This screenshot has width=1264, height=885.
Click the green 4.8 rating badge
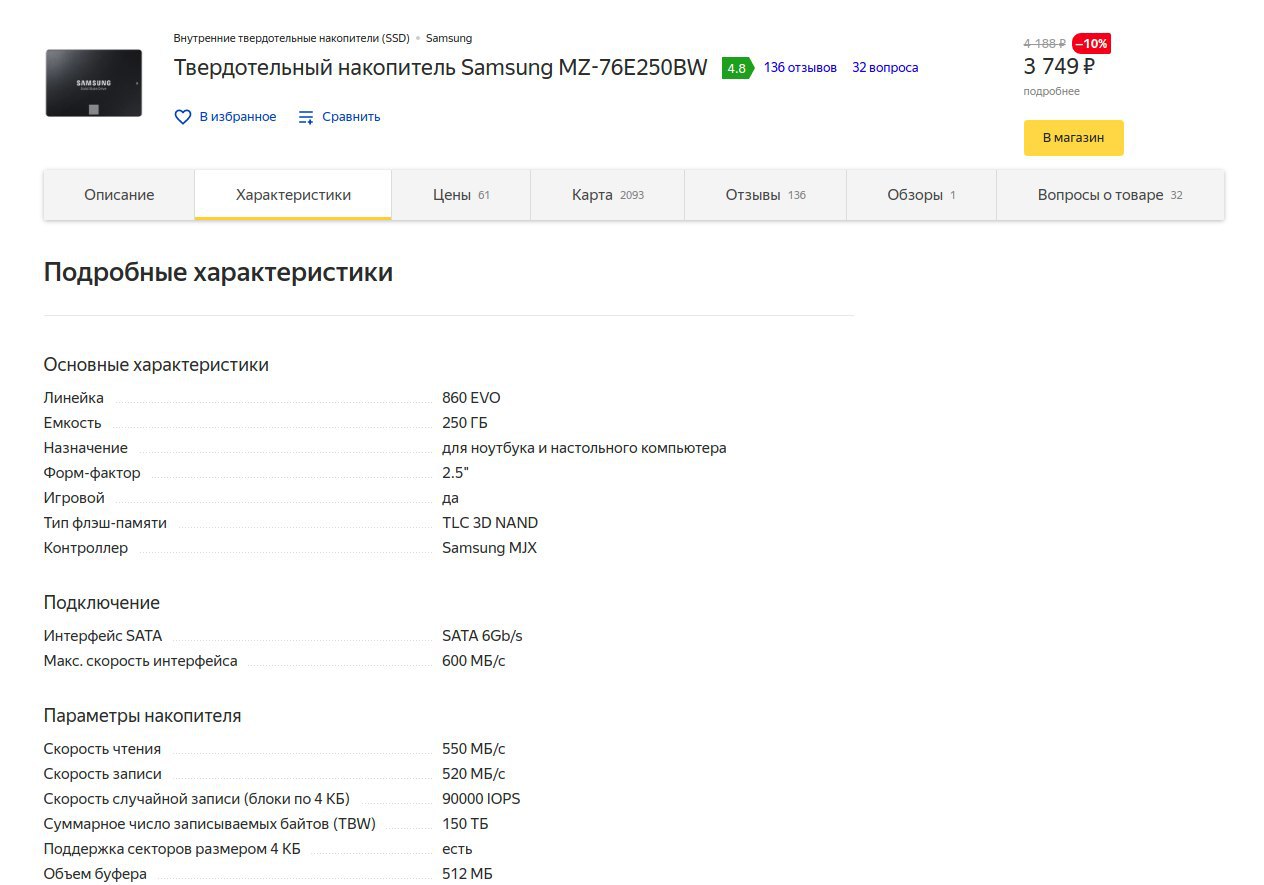coord(737,68)
